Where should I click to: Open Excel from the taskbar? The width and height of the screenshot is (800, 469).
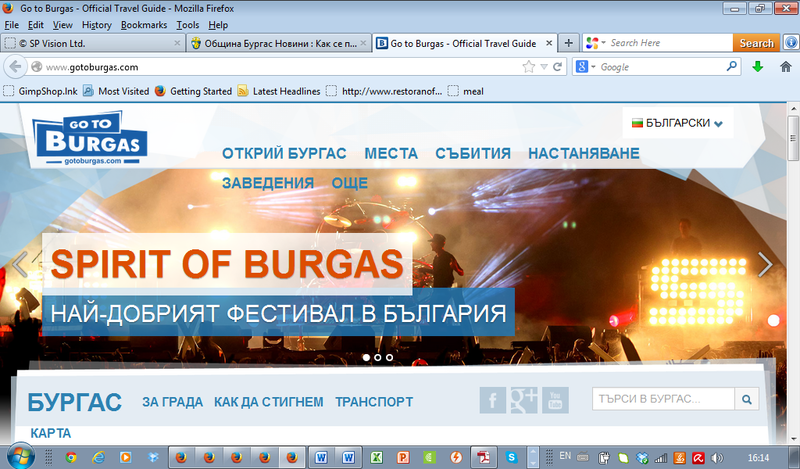click(376, 457)
